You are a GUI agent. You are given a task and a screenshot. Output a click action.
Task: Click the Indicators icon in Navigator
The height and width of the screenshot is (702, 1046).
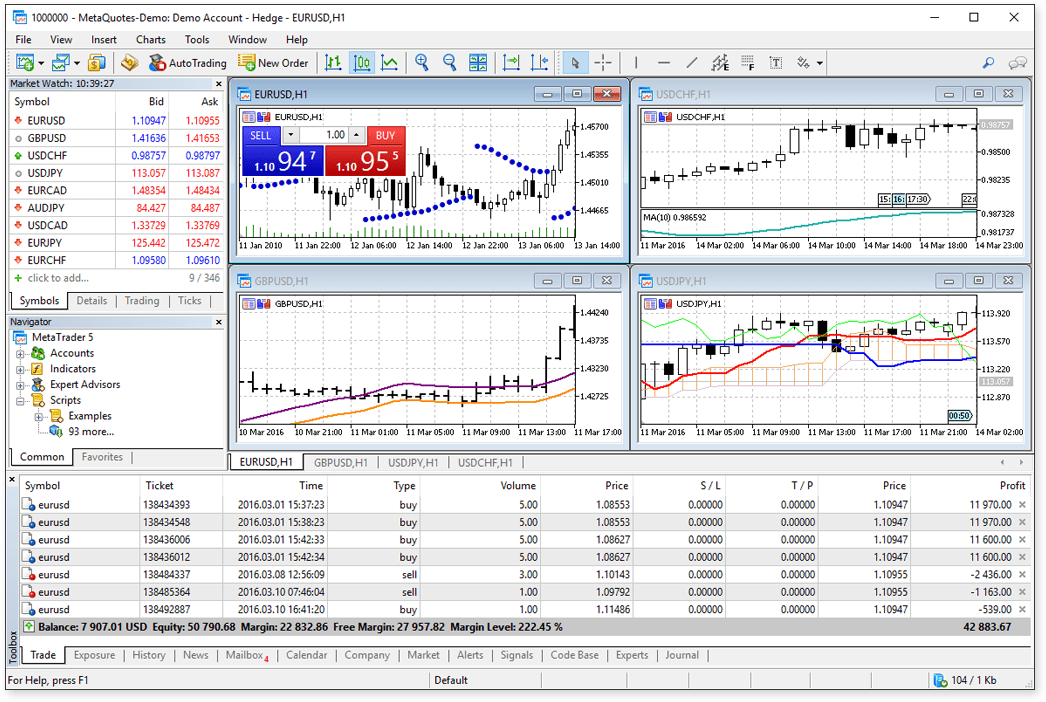pyautogui.click(x=38, y=368)
